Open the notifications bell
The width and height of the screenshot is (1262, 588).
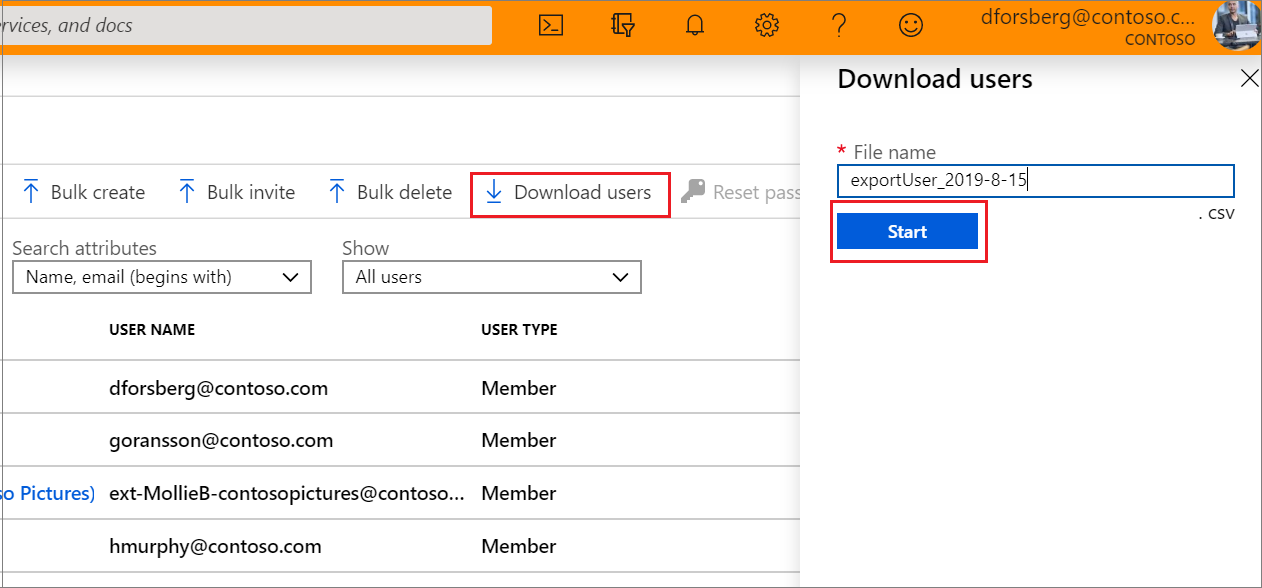pyautogui.click(x=694, y=25)
